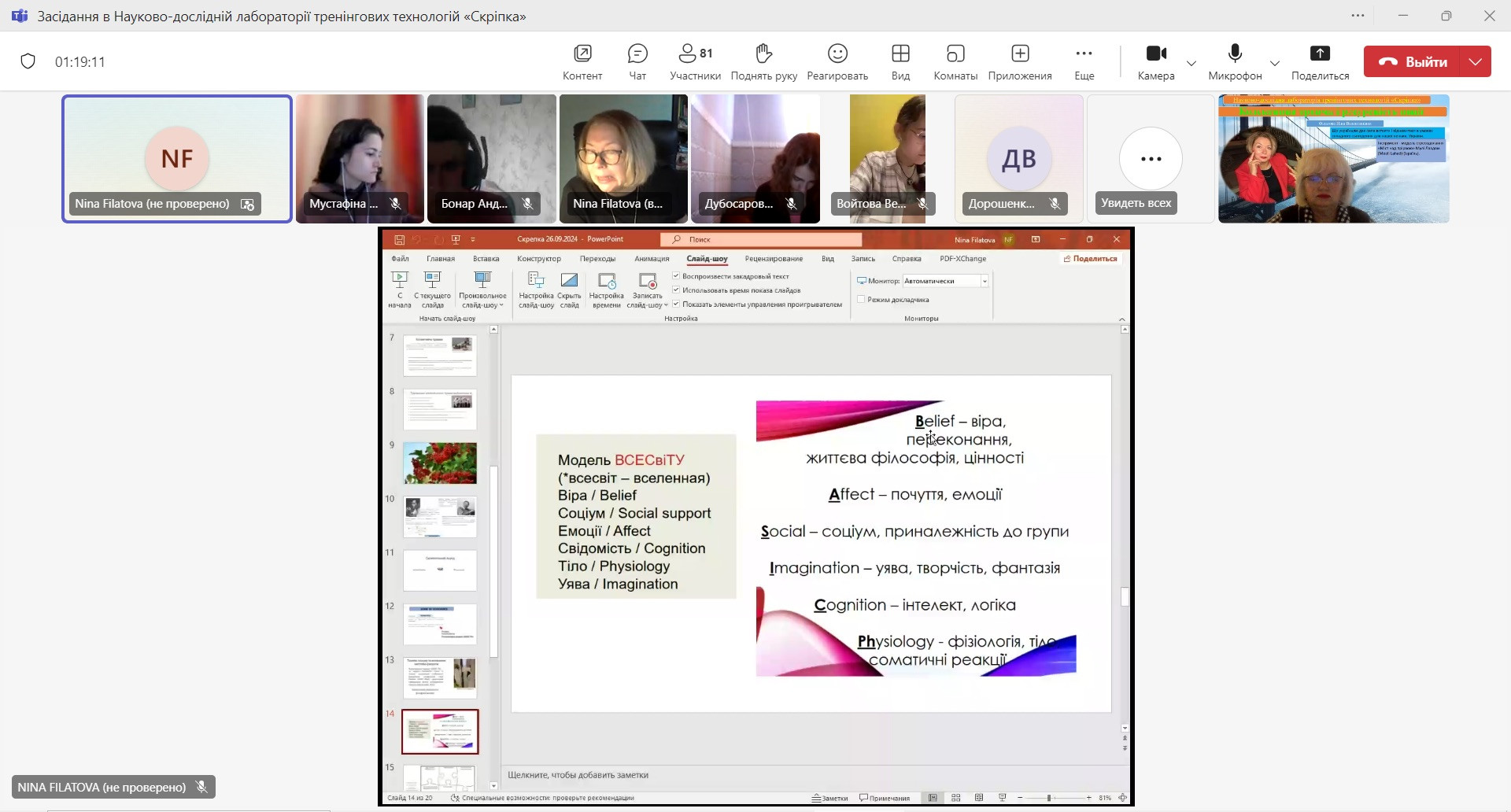Toggle the Камера on or off

1156,61
